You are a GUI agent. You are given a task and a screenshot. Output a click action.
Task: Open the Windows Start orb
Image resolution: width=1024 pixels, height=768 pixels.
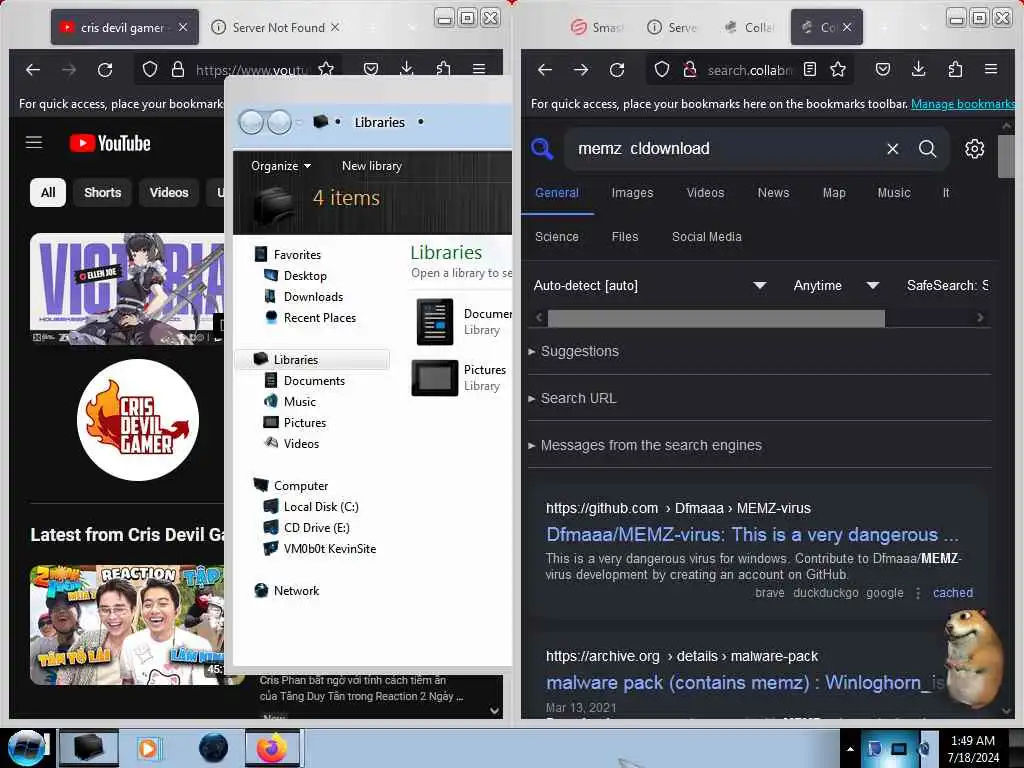(x=26, y=748)
